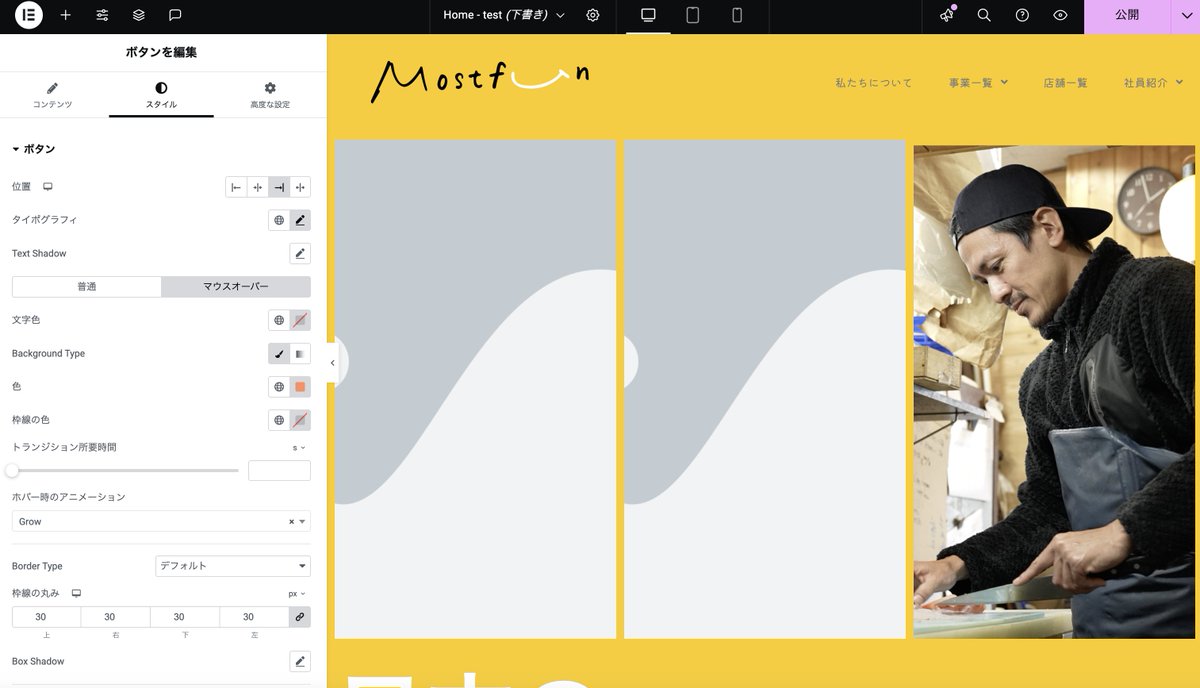Edit typography with pencil icon
Viewport: 1200px width, 688px height.
[x=300, y=220]
